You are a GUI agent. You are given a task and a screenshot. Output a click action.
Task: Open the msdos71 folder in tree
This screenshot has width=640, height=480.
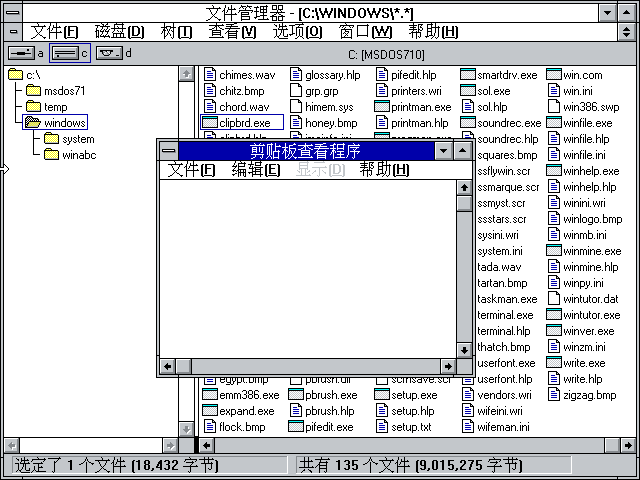pos(56,91)
